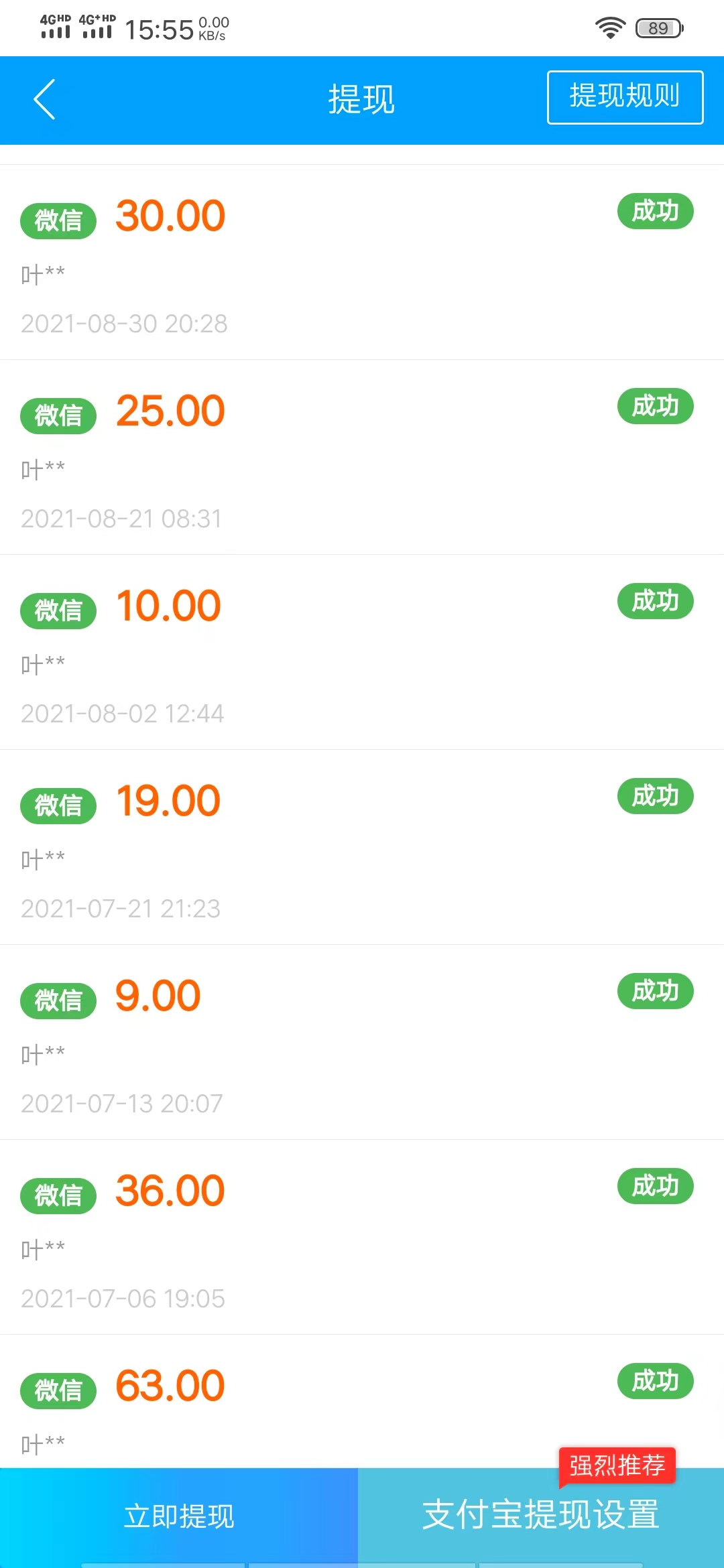
Task: Tap 成功 status badge for 63.00 withdrawal
Action: [655, 1381]
